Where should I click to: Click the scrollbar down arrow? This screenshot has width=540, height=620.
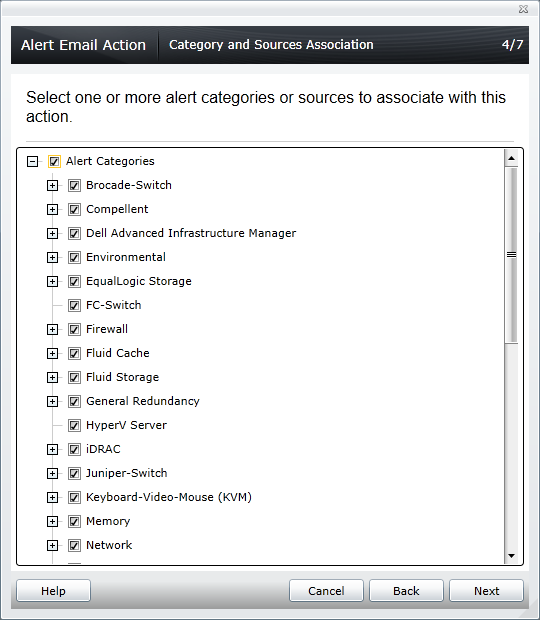pos(511,556)
